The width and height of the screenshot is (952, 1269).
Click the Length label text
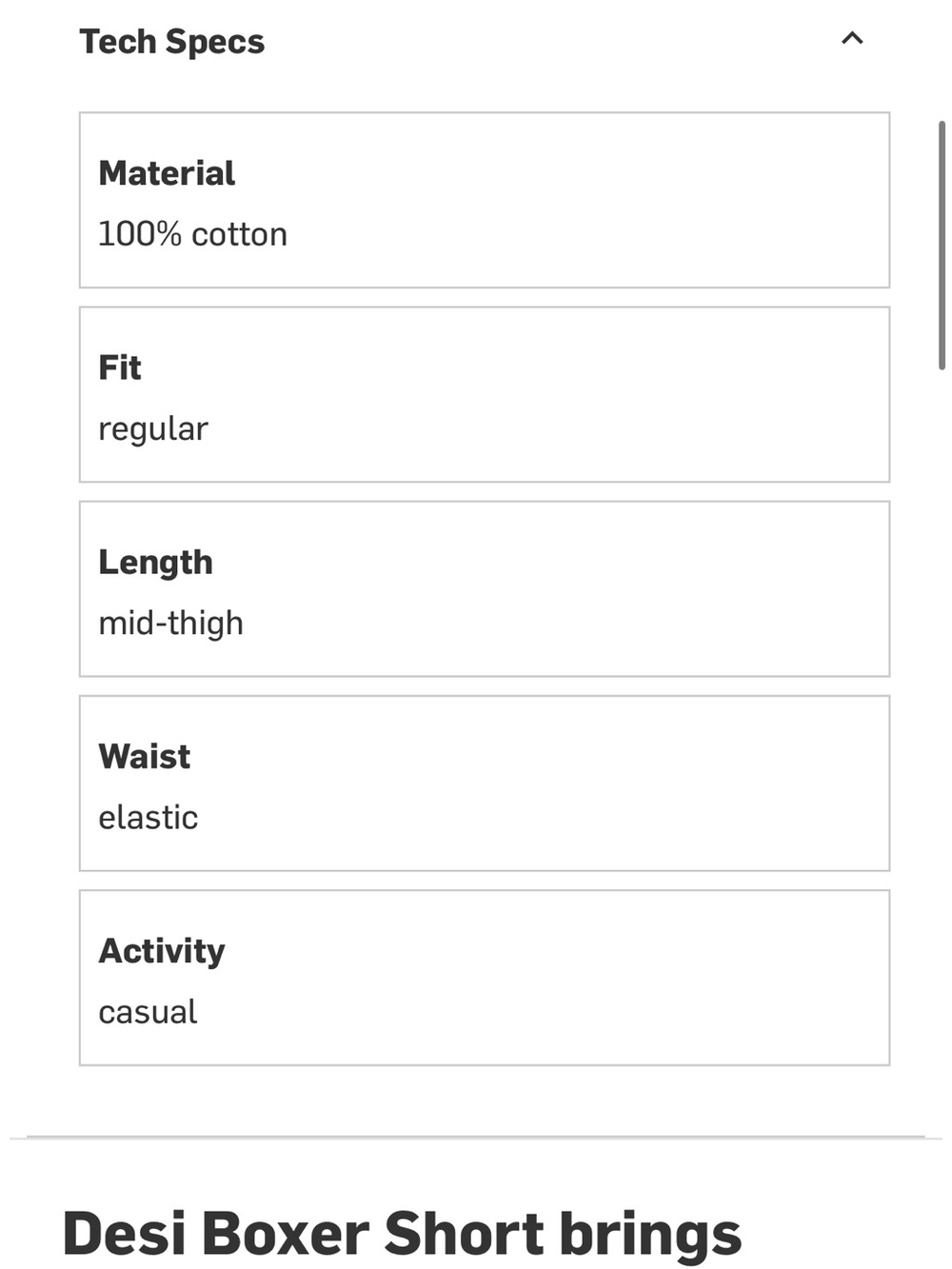(x=156, y=563)
